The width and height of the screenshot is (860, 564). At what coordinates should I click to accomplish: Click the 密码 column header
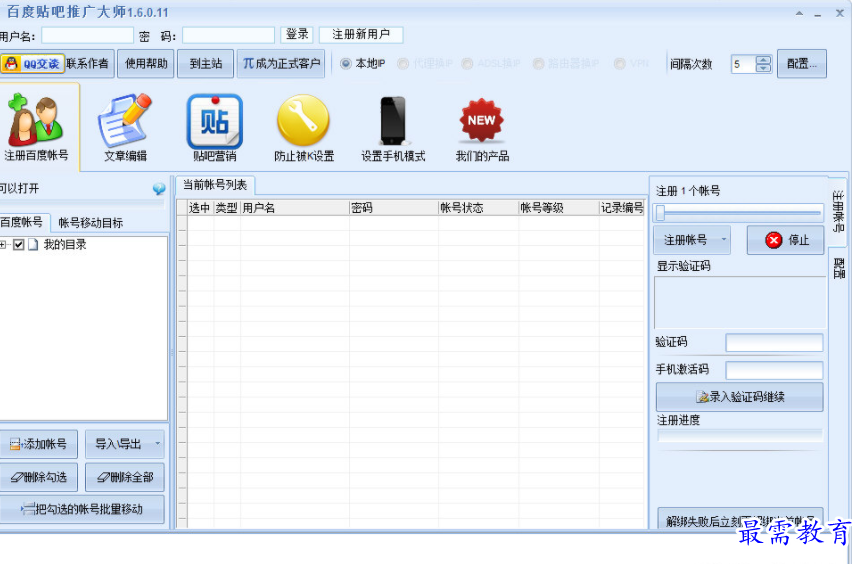tap(394, 208)
